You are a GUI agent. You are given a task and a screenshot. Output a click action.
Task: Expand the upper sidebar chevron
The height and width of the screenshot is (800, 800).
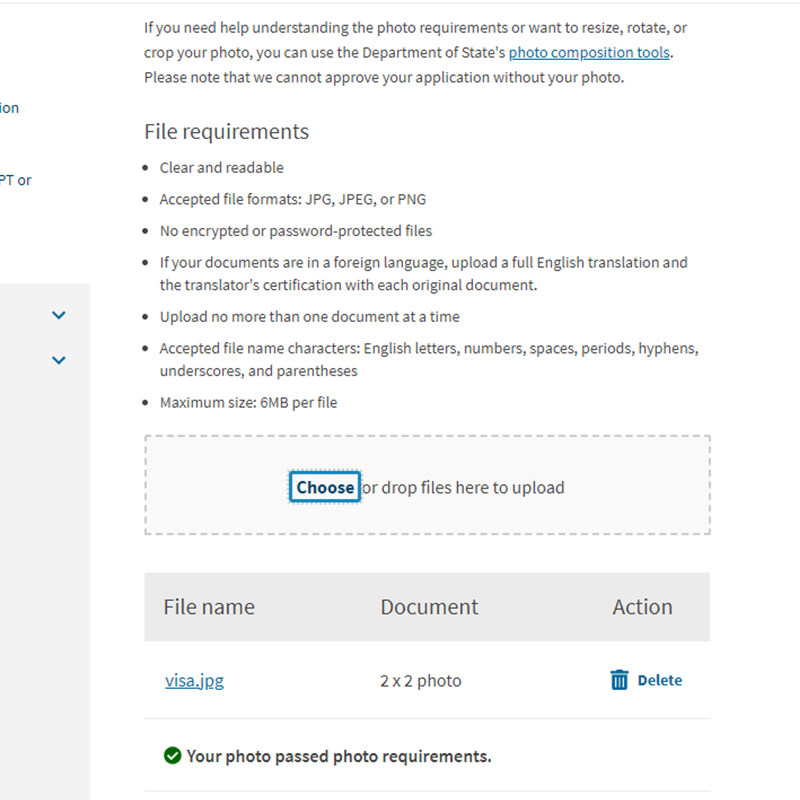tap(59, 315)
